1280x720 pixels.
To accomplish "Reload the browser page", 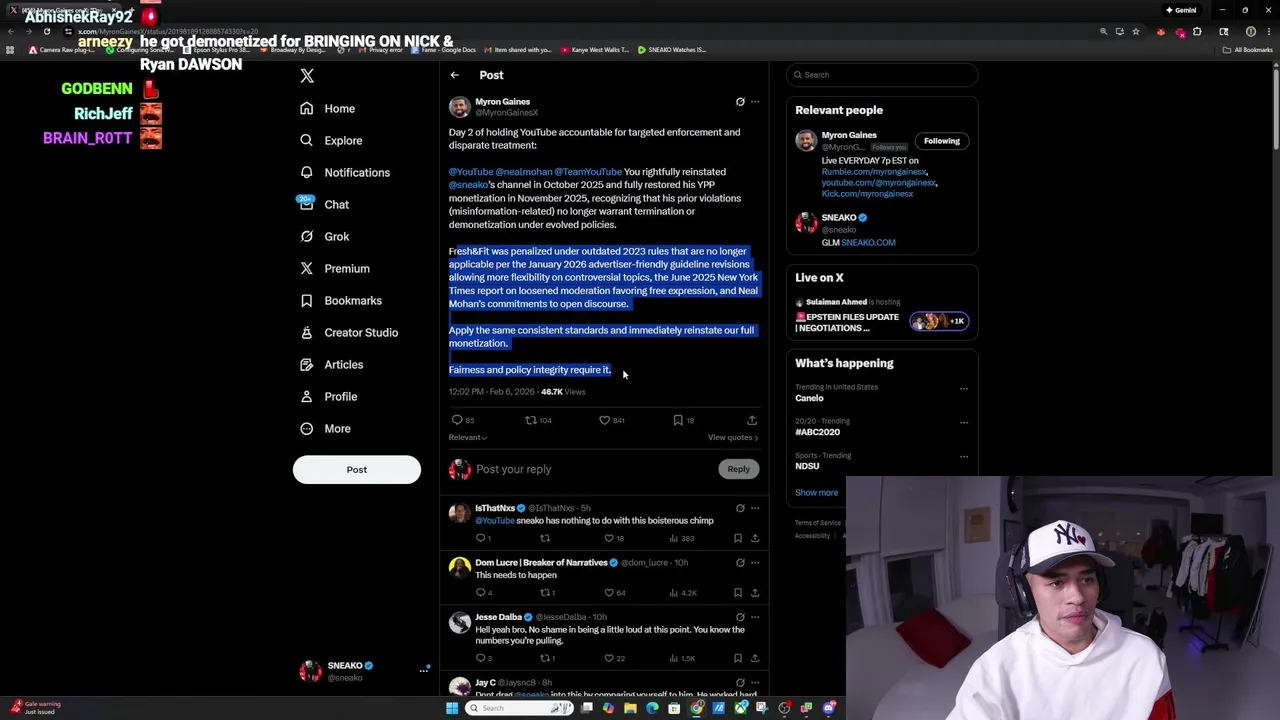I will pyautogui.click(x=47, y=31).
